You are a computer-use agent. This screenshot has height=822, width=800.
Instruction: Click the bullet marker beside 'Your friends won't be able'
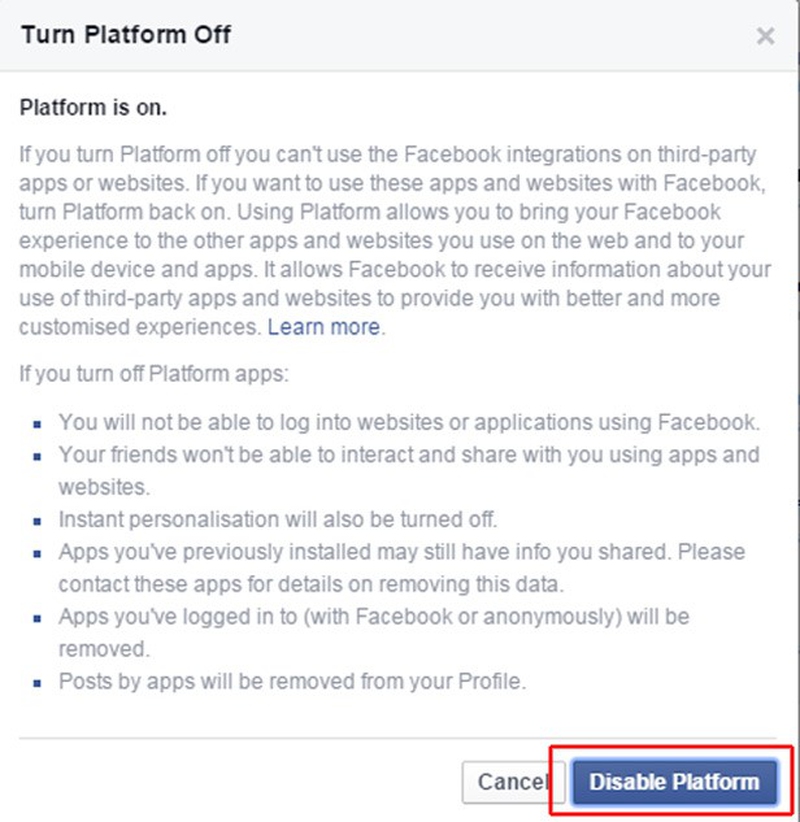pos(37,457)
